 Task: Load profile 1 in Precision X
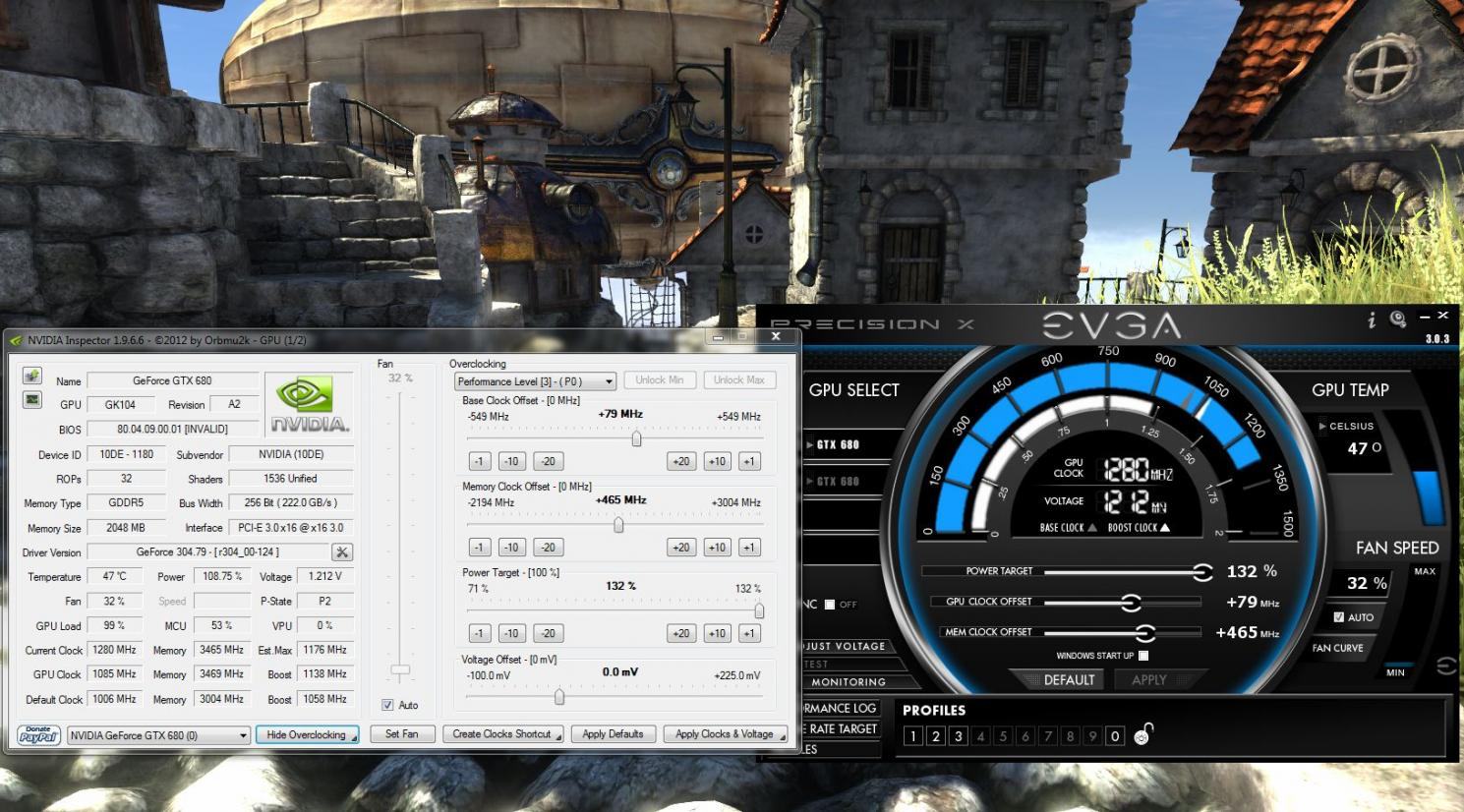pos(912,735)
